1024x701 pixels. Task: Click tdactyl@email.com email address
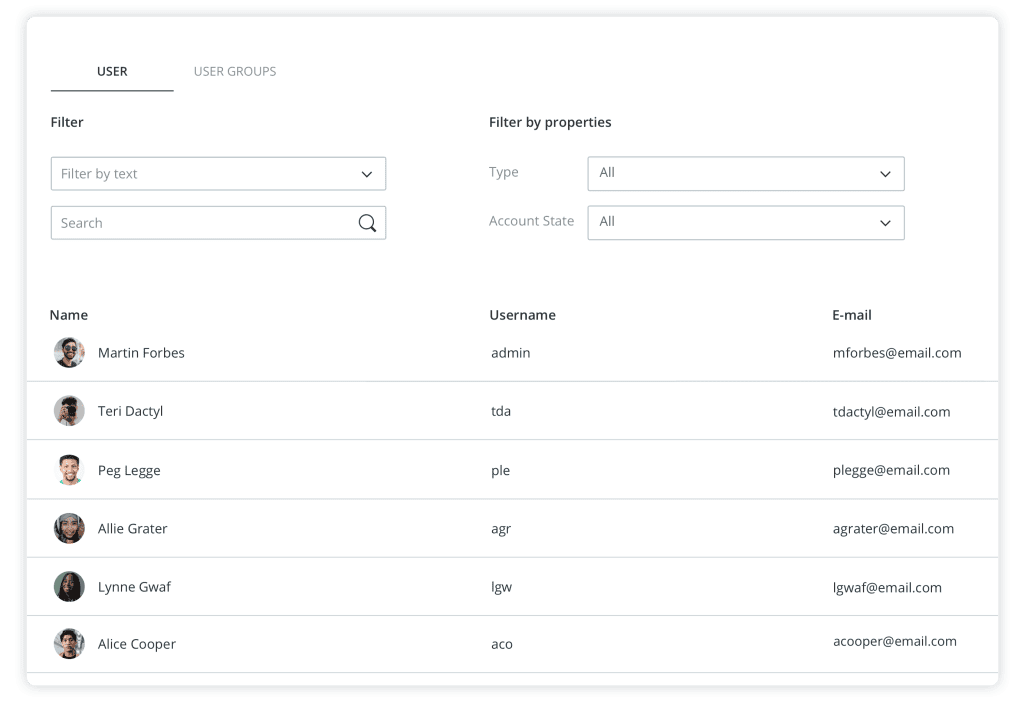pyautogui.click(x=891, y=410)
